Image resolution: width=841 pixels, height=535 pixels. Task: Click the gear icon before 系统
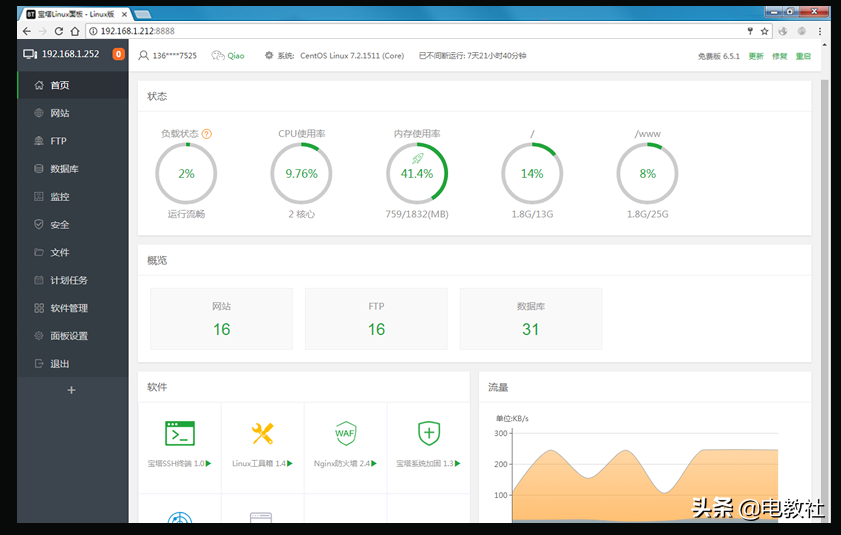coord(269,55)
